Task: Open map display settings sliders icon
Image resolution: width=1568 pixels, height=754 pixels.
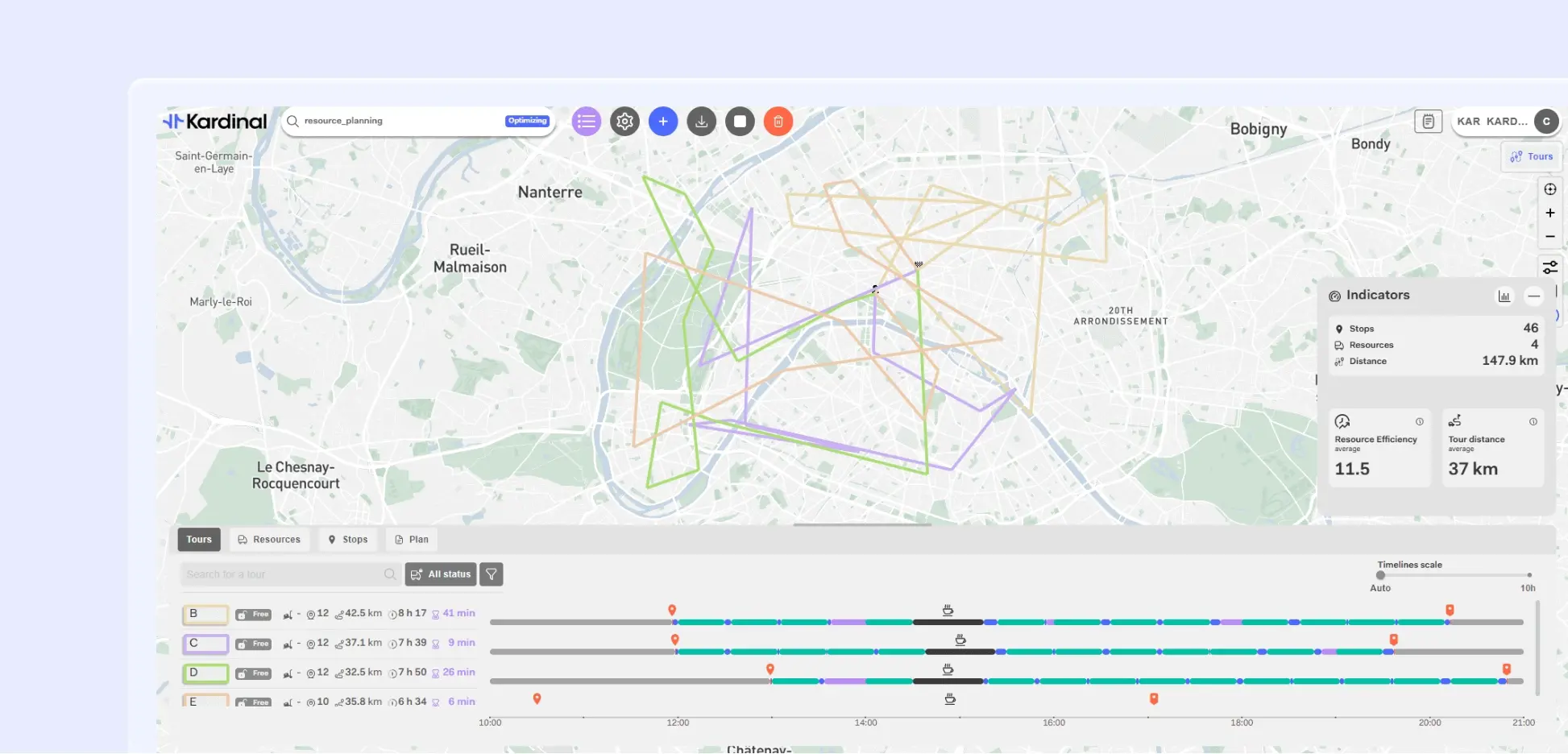Action: coord(1550,267)
